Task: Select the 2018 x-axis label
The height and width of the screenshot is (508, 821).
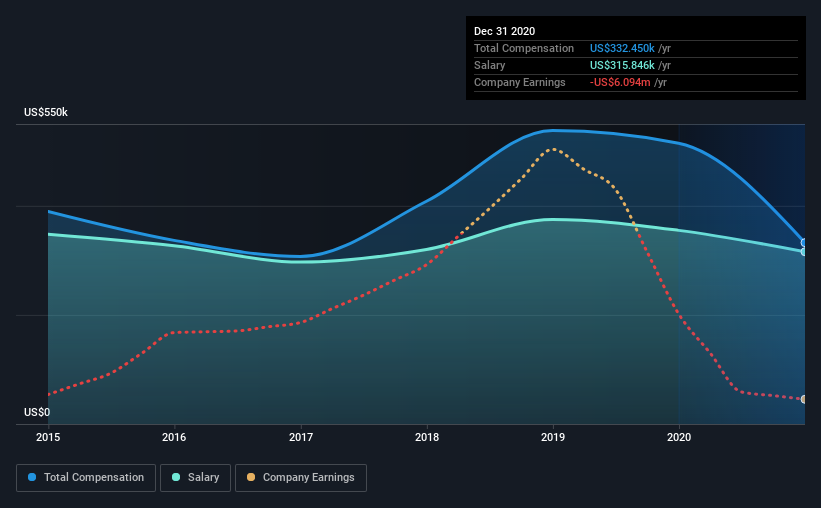Action: [x=427, y=437]
